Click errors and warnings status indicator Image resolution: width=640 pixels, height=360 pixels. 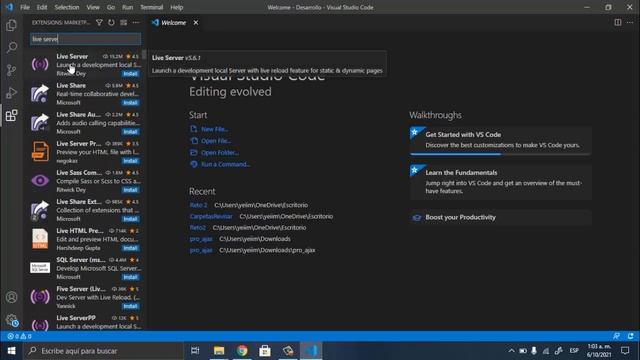click(19, 336)
